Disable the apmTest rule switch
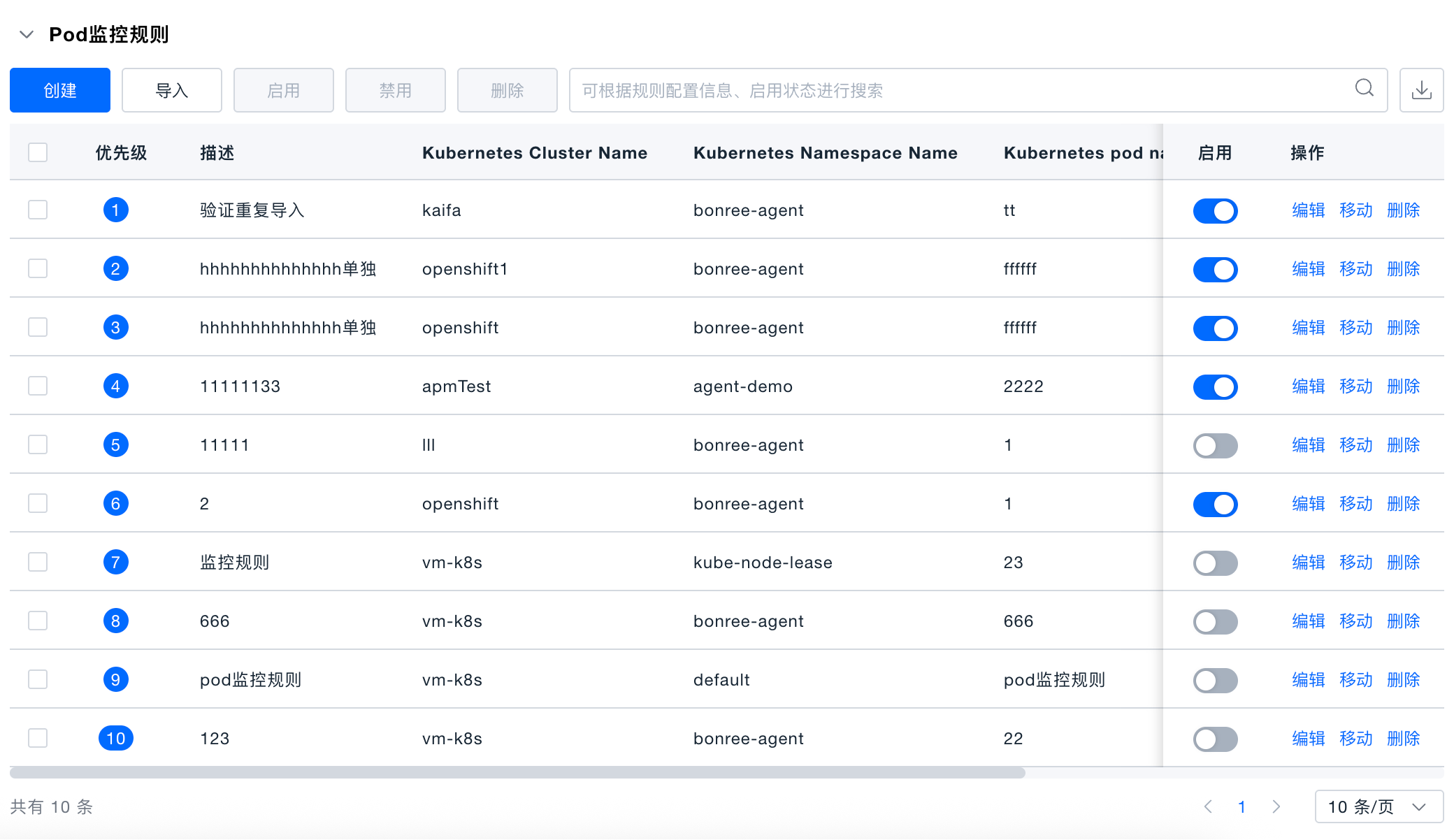The width and height of the screenshot is (1454, 840). click(1215, 386)
